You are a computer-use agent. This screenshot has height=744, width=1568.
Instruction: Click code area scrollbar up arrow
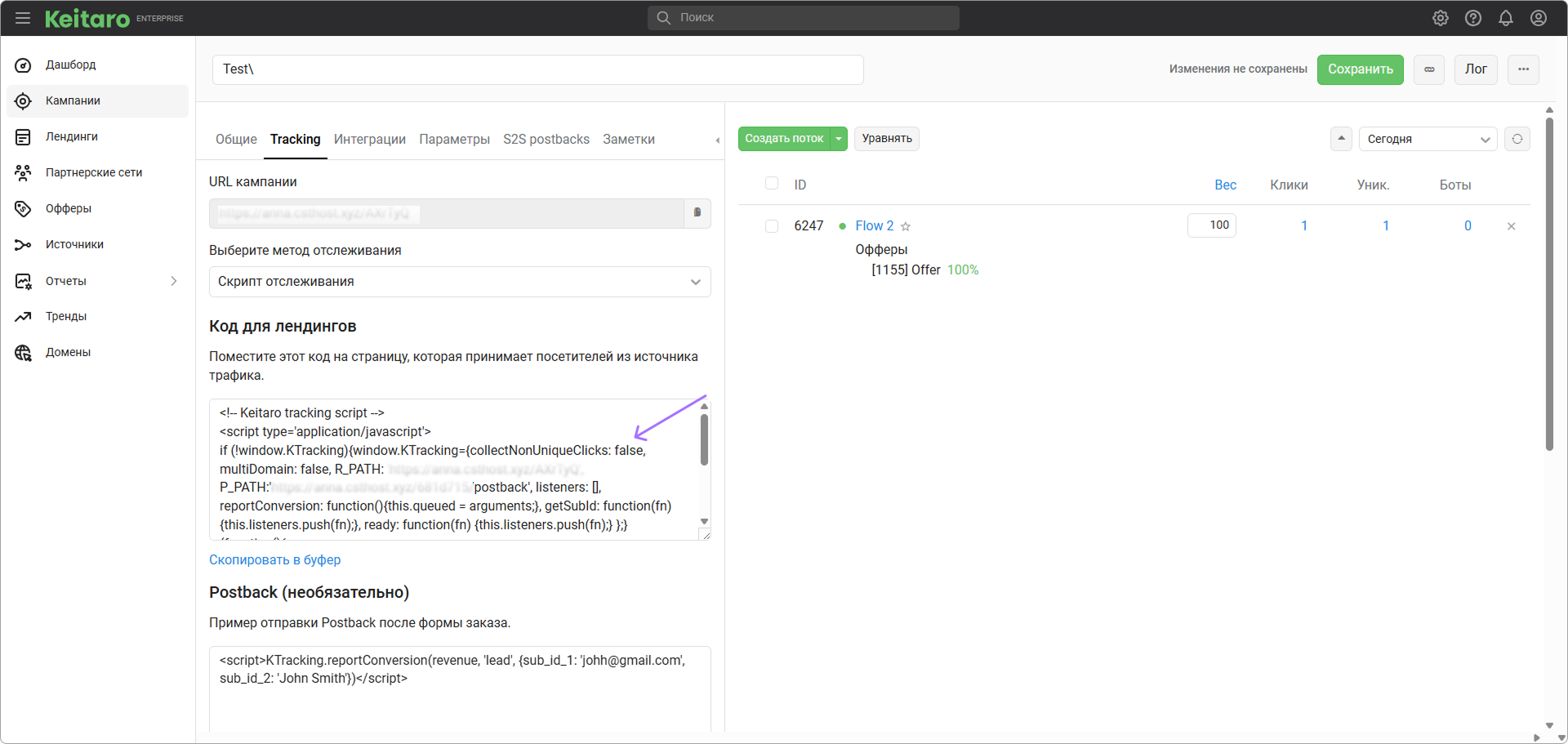click(704, 406)
